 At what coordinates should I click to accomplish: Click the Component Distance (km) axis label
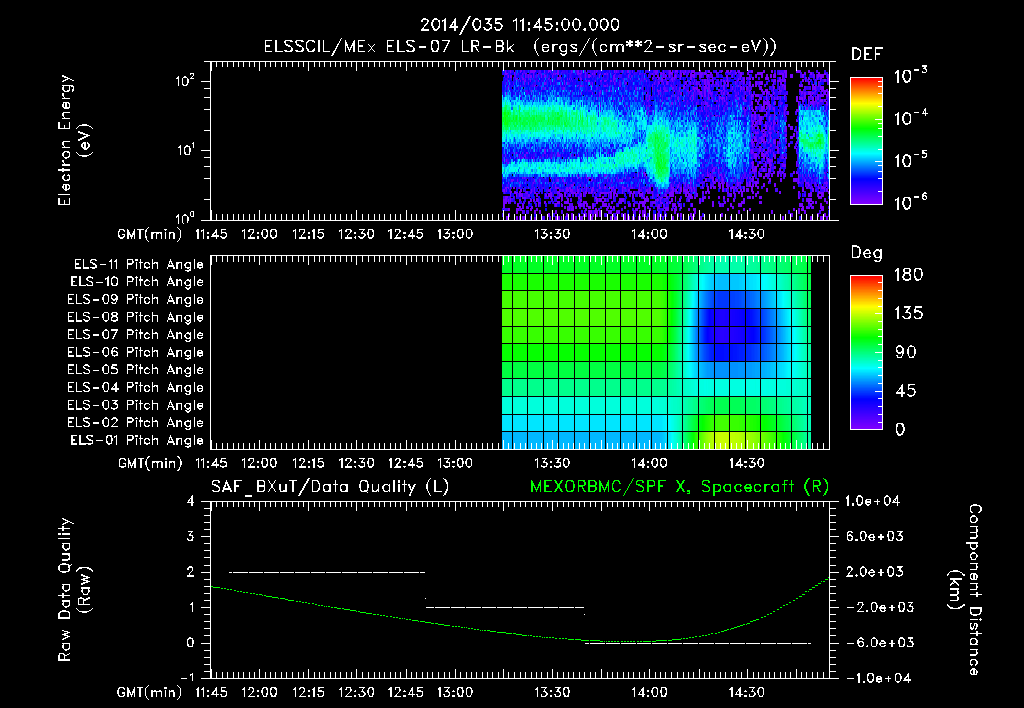click(x=965, y=589)
